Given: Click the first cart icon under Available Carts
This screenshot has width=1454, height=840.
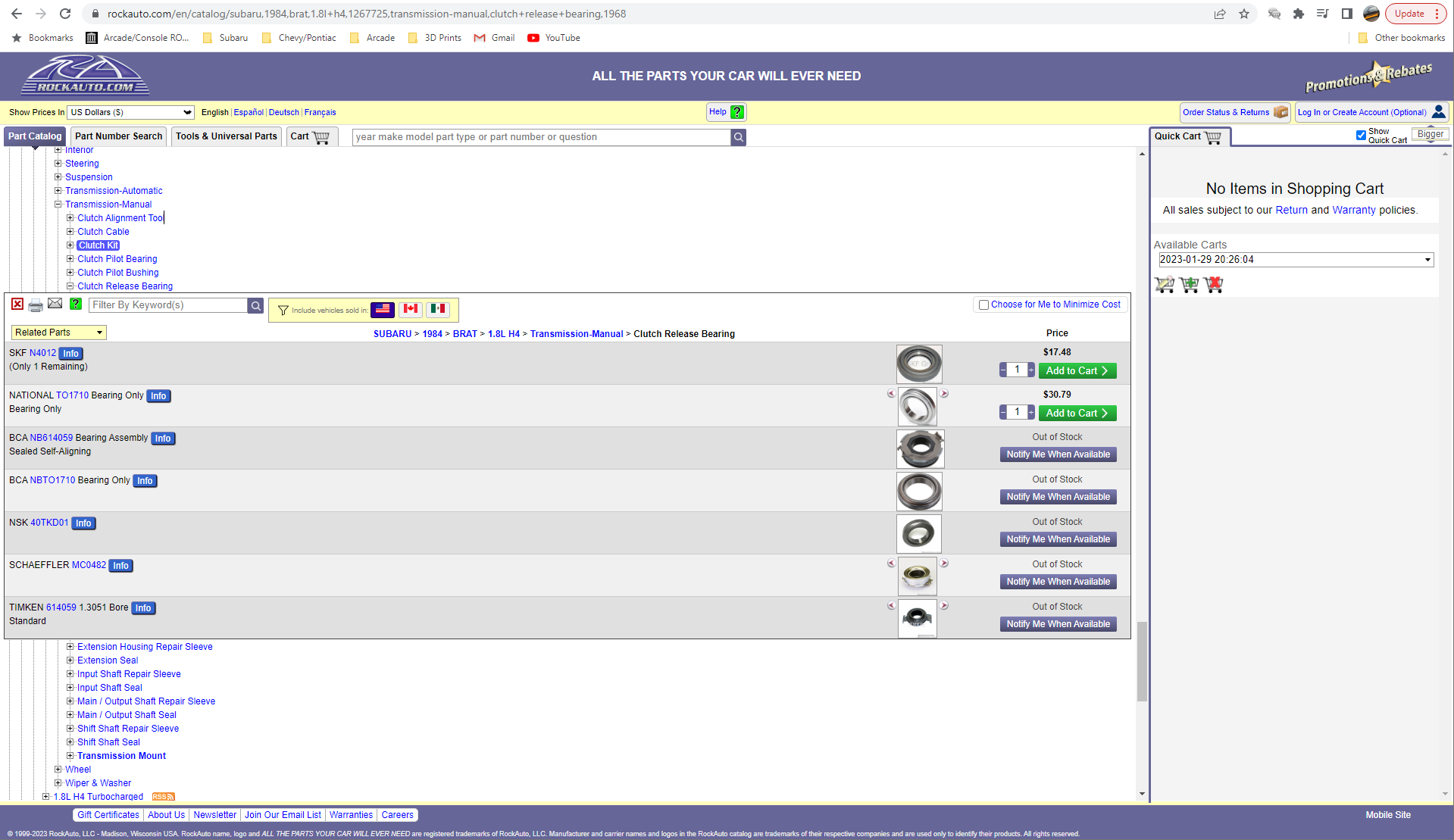Looking at the screenshot, I should (x=1165, y=285).
